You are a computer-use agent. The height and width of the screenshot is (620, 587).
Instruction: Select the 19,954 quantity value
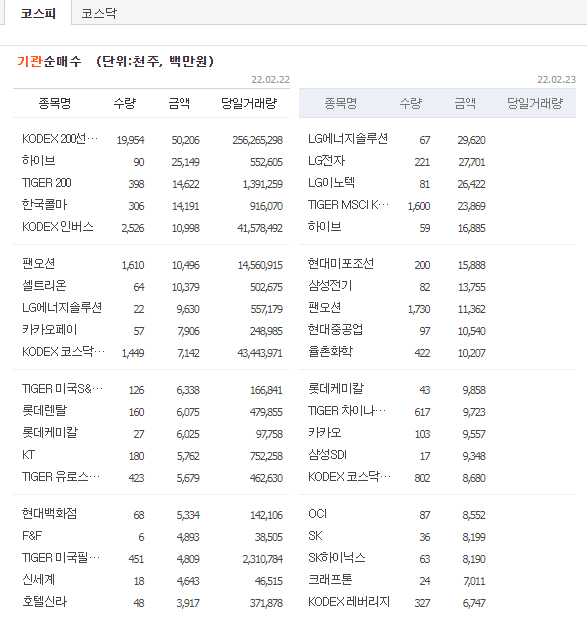pos(130,140)
